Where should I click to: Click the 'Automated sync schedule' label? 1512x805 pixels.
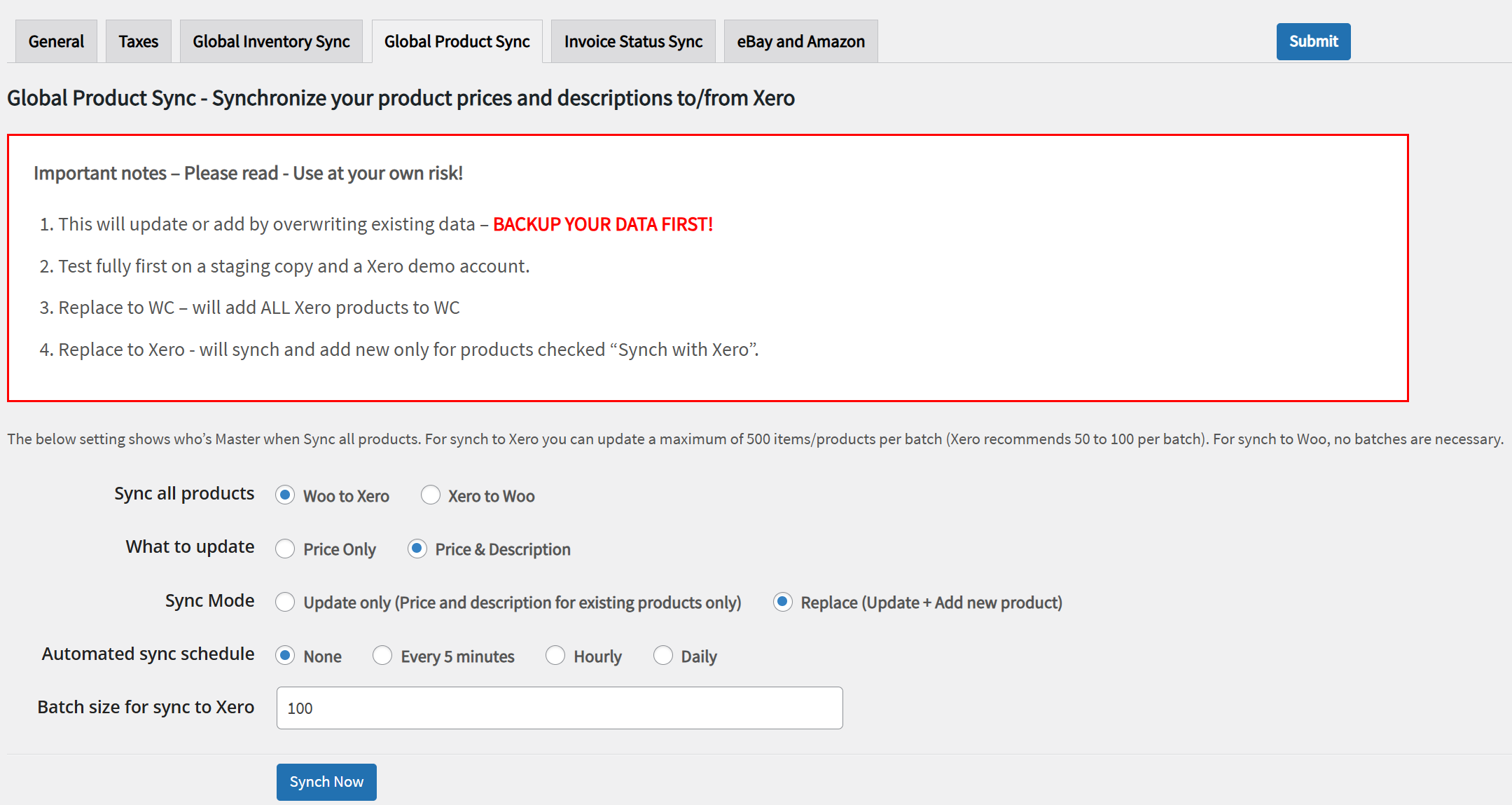click(x=148, y=654)
